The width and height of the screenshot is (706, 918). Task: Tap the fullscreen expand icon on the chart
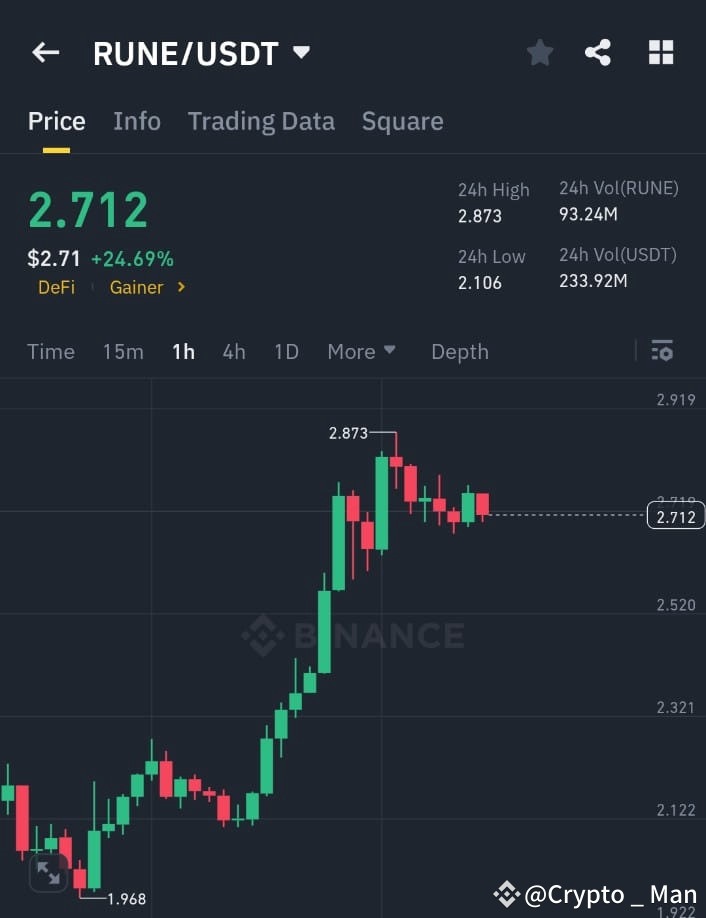48,872
